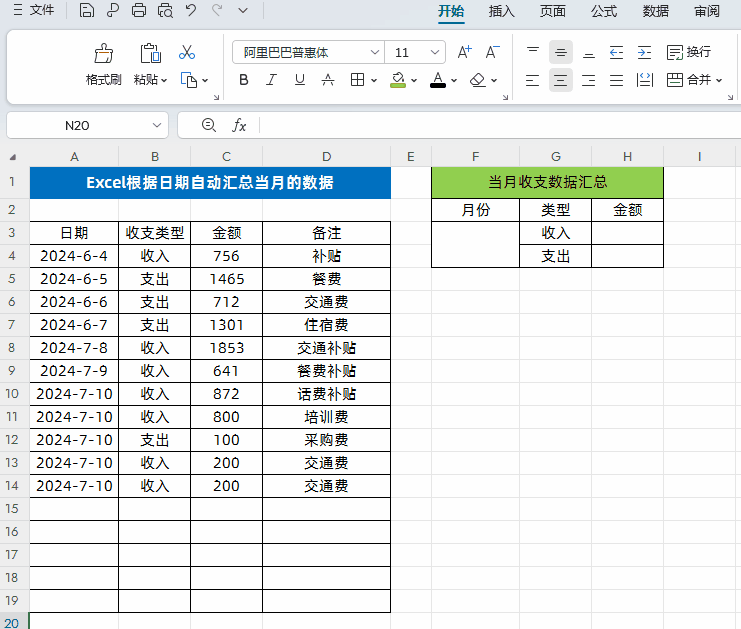Expand font color options arrow
Image resolution: width=741 pixels, height=629 pixels.
tap(454, 80)
